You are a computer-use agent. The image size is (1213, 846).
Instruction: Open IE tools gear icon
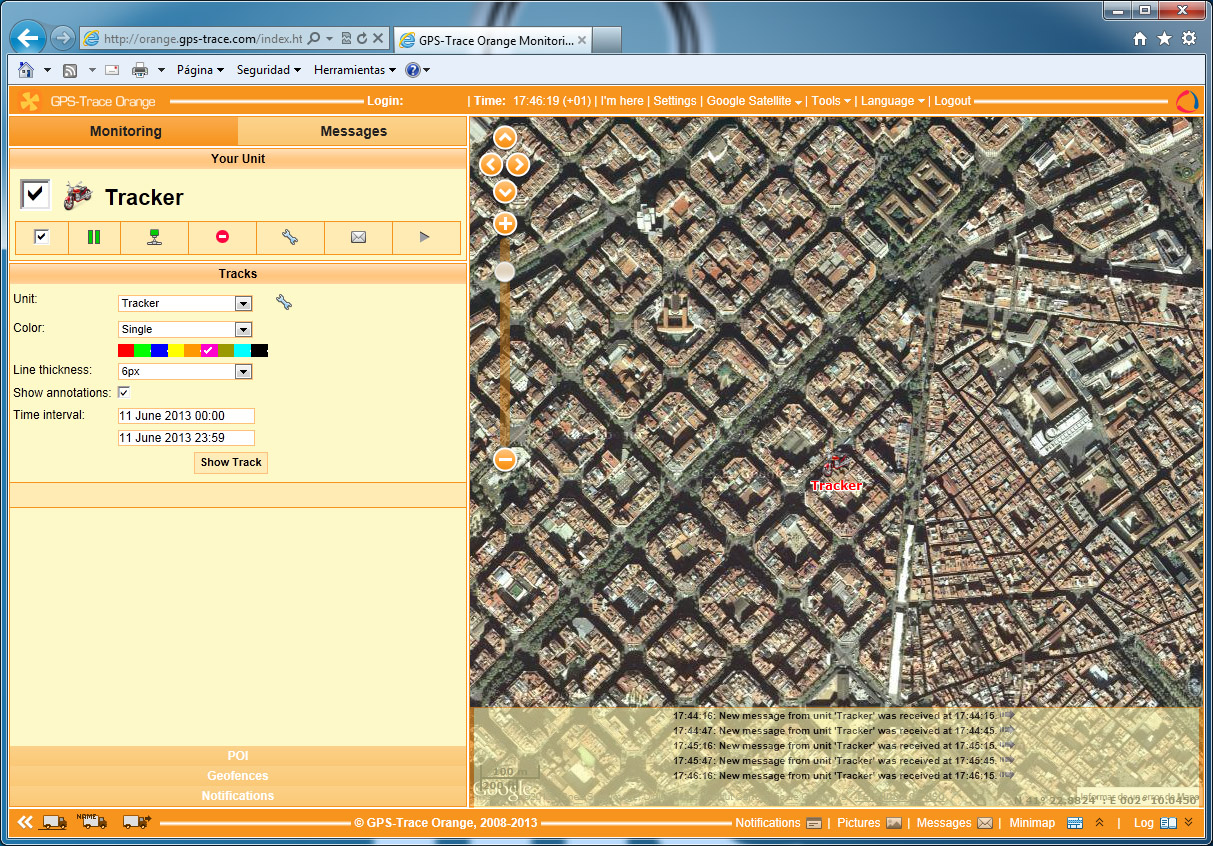click(x=1189, y=38)
